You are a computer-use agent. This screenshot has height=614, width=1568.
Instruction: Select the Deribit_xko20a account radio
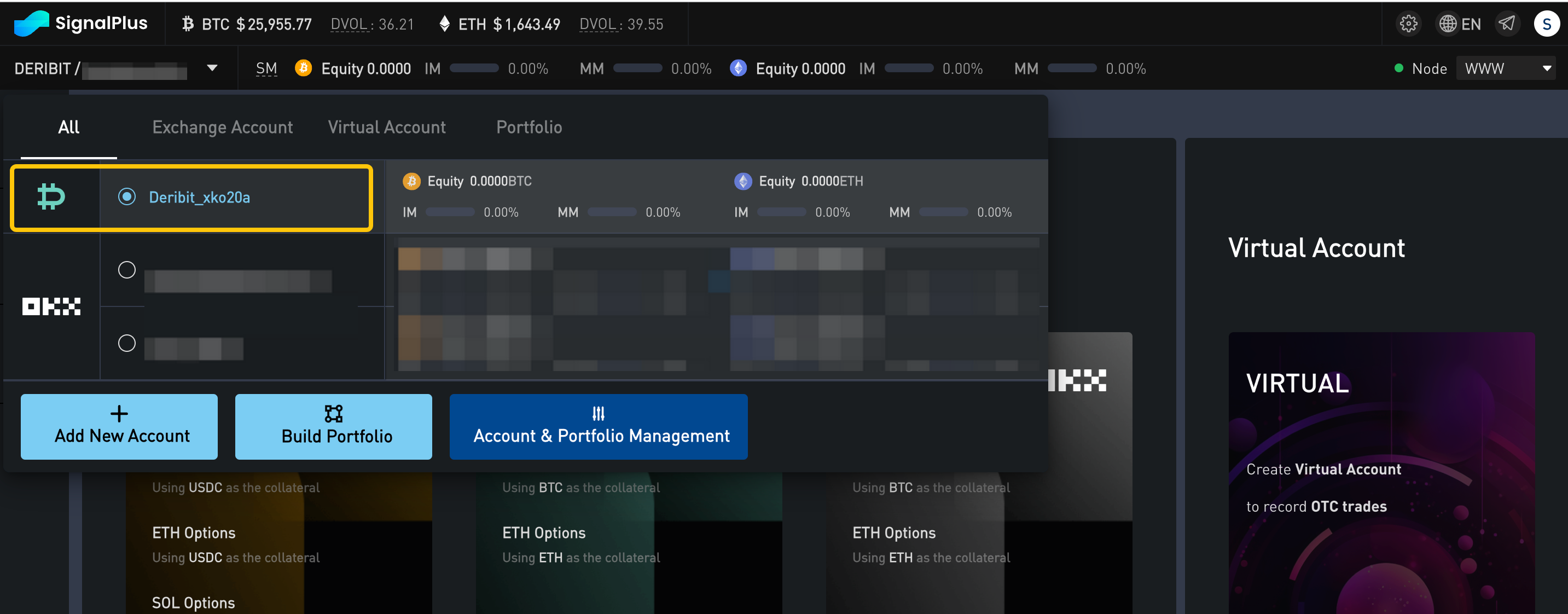pos(126,197)
